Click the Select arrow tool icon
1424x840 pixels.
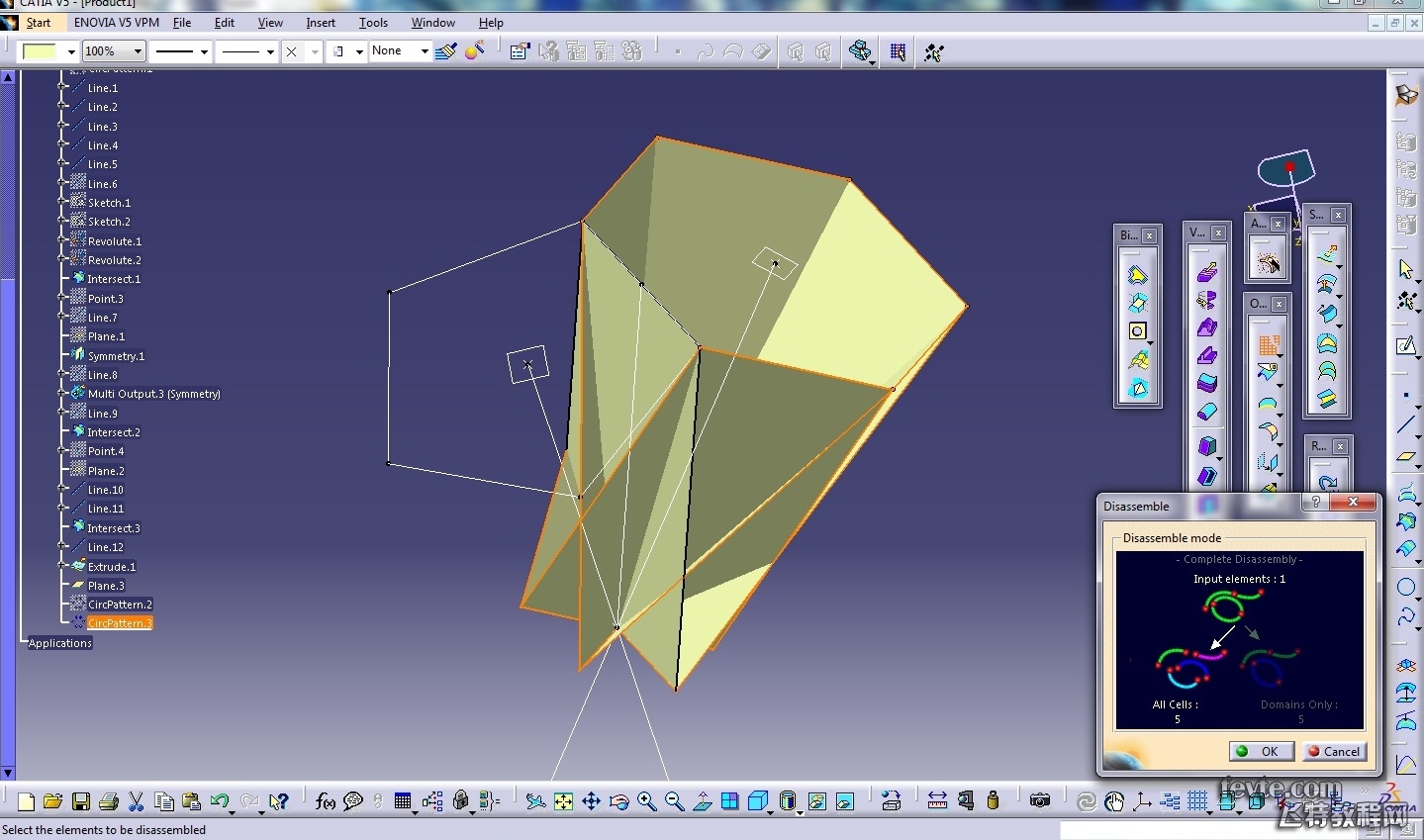click(x=1405, y=269)
